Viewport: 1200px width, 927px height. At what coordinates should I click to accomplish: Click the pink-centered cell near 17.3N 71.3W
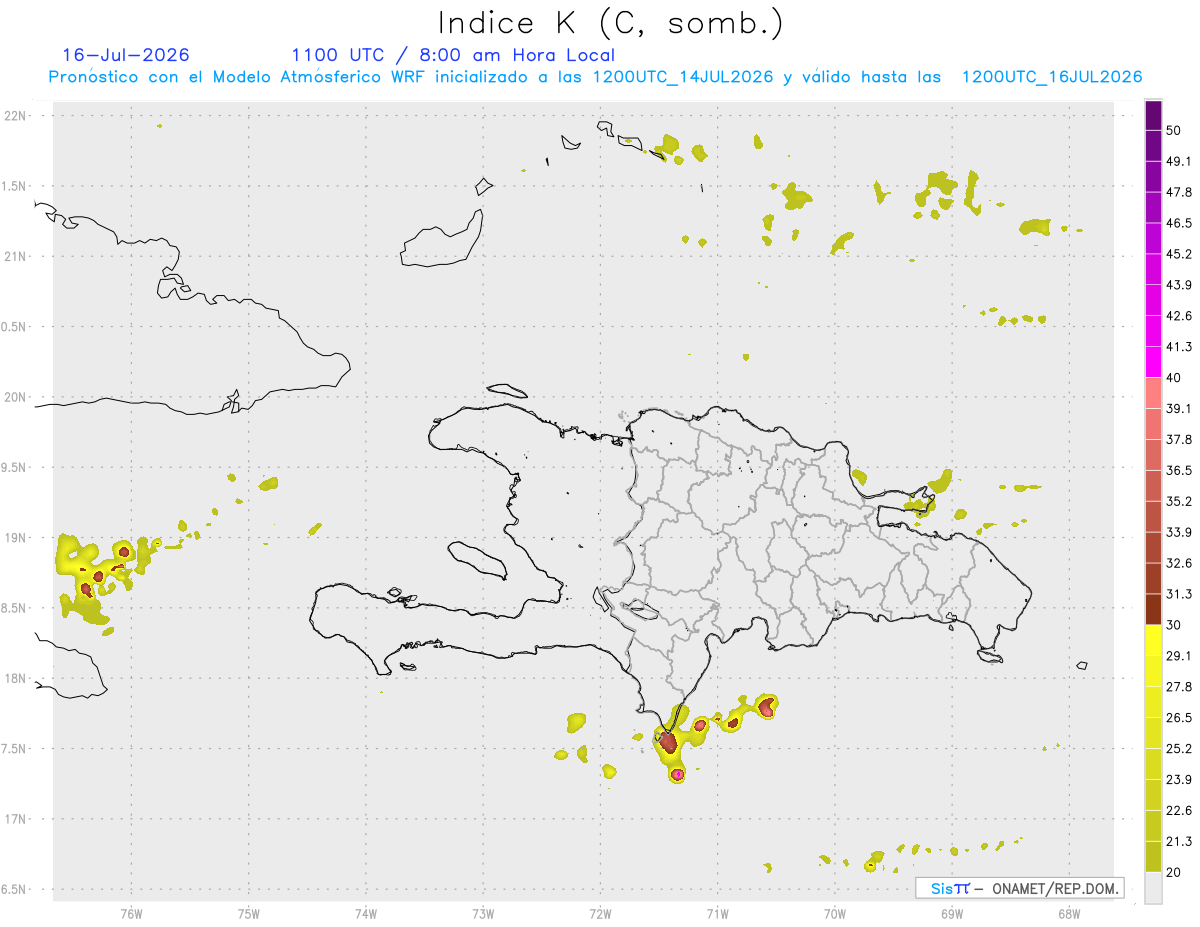point(678,774)
